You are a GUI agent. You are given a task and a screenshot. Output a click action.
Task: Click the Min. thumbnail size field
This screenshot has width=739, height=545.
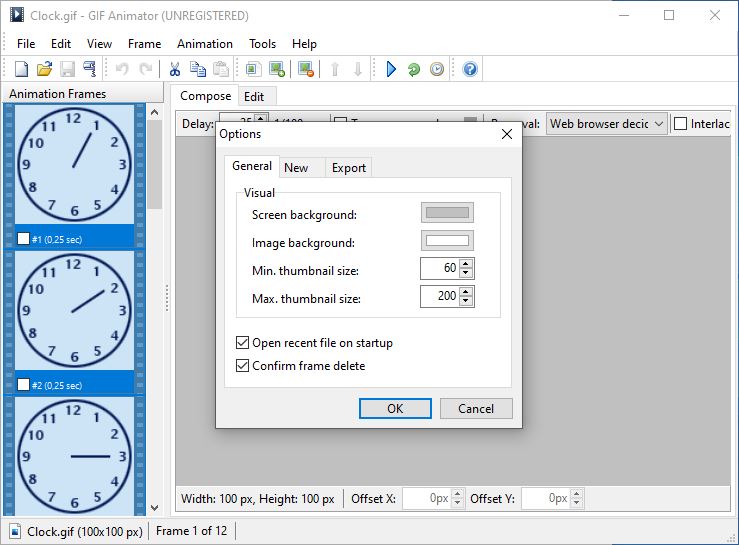click(x=440, y=268)
